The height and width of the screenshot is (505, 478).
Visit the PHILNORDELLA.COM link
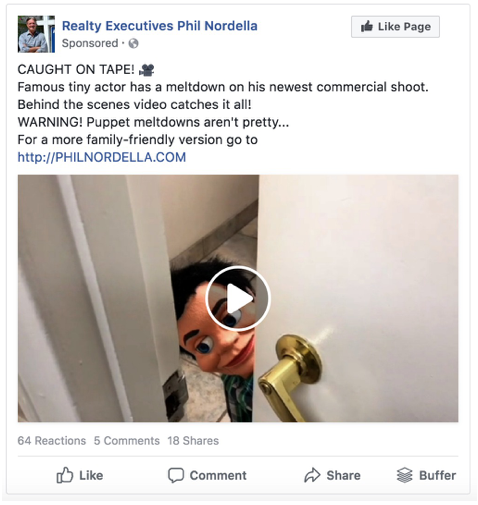coord(102,157)
